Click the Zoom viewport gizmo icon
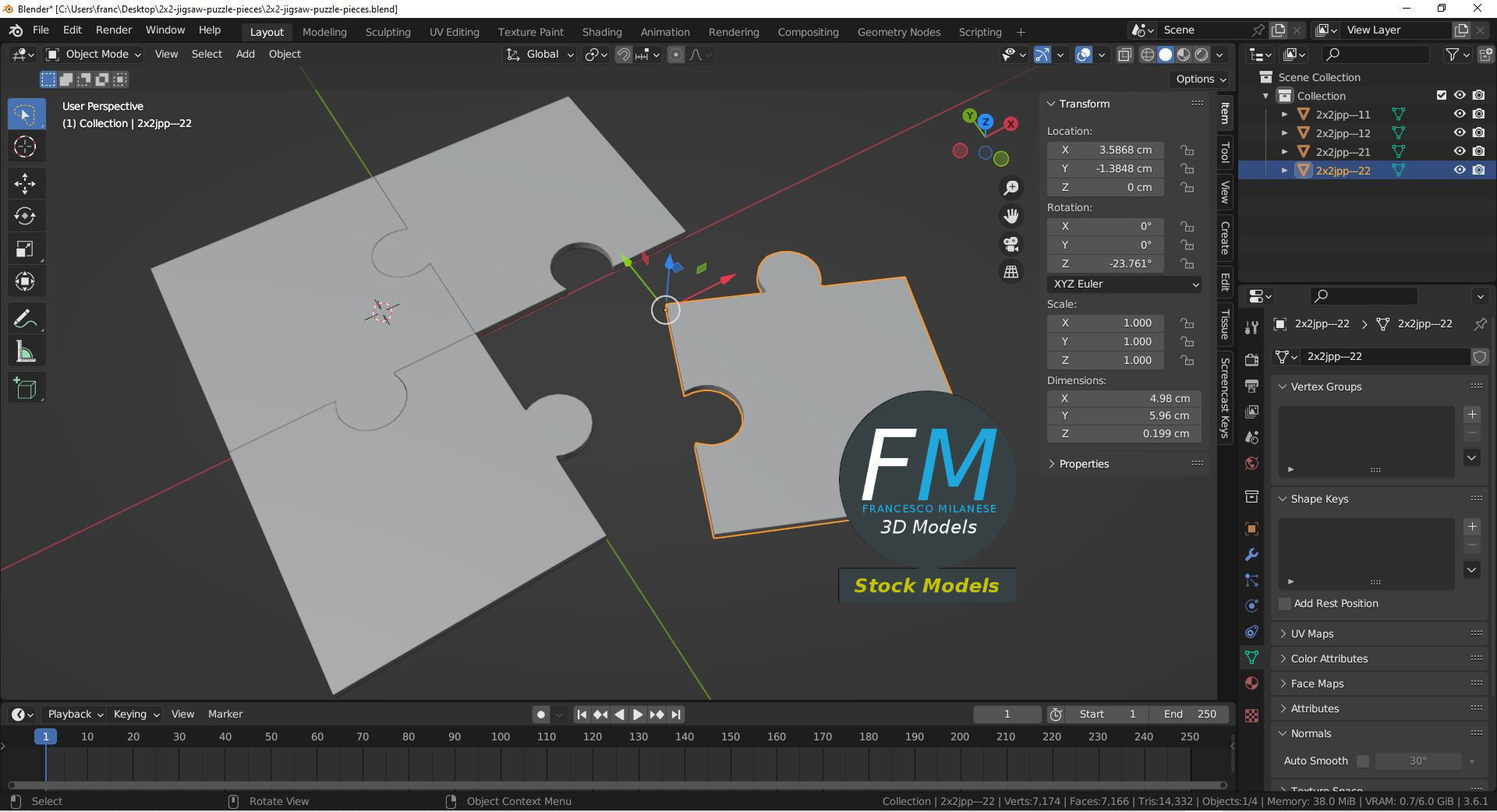This screenshot has height=812, width=1497. pos(1011,188)
